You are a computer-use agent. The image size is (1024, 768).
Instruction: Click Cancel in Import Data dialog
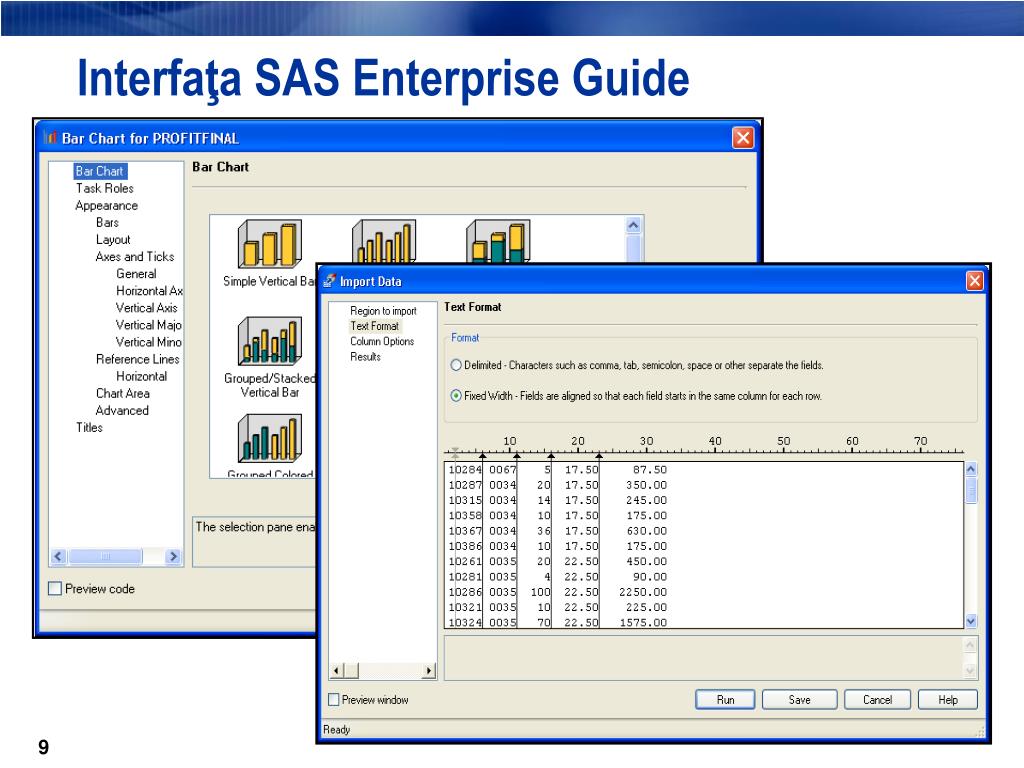click(877, 699)
